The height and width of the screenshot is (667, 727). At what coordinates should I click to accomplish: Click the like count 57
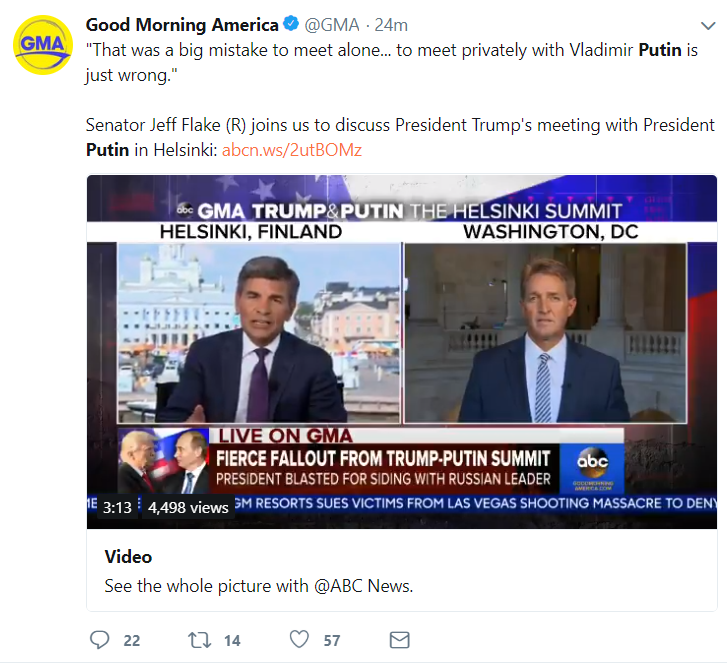(332, 641)
